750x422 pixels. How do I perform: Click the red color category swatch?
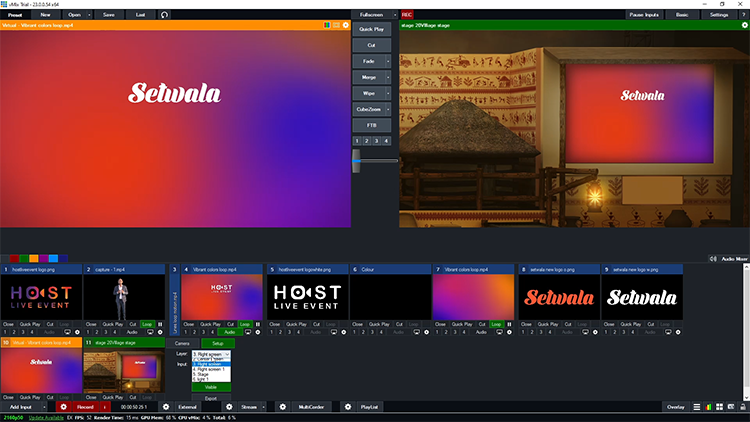tap(16, 258)
